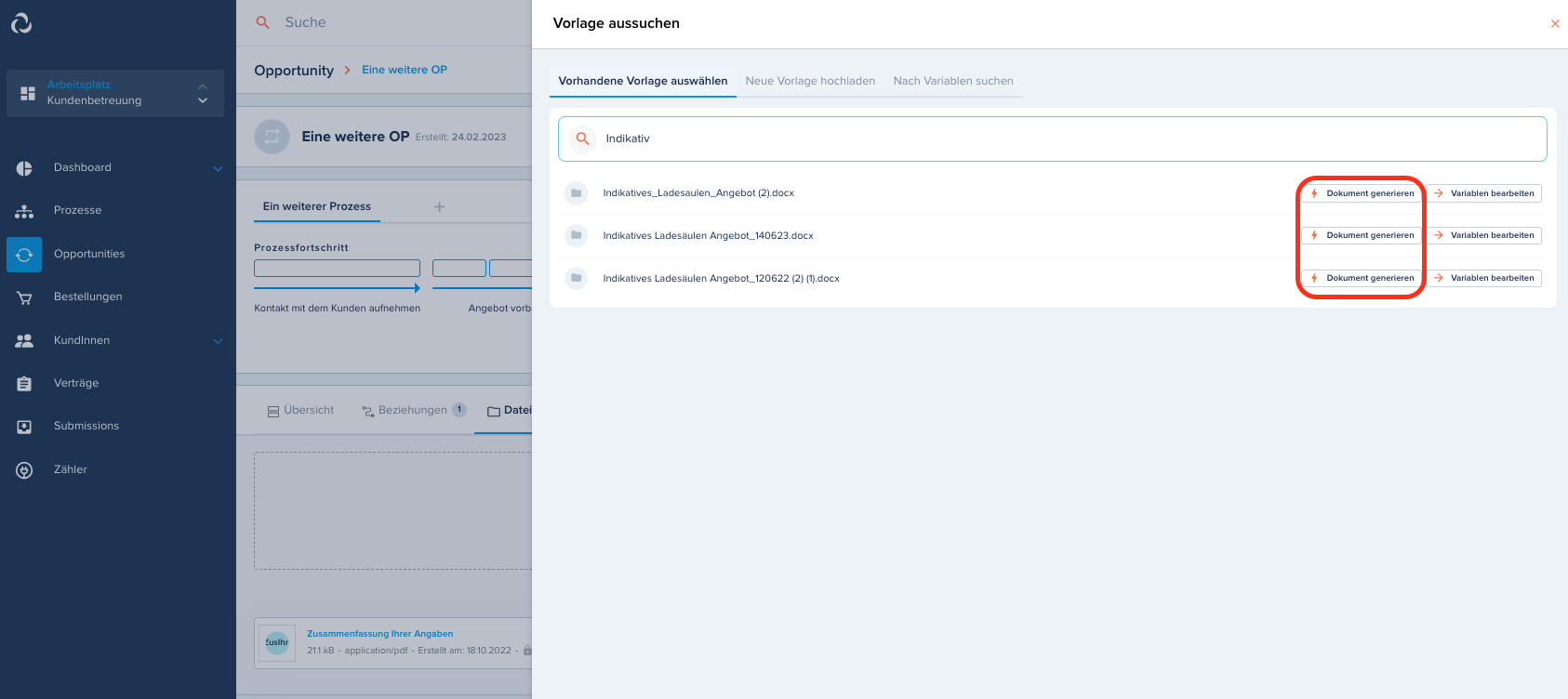The height and width of the screenshot is (699, 1568).
Task: Switch to Neue Vorlage hochladen tab
Action: 810,81
